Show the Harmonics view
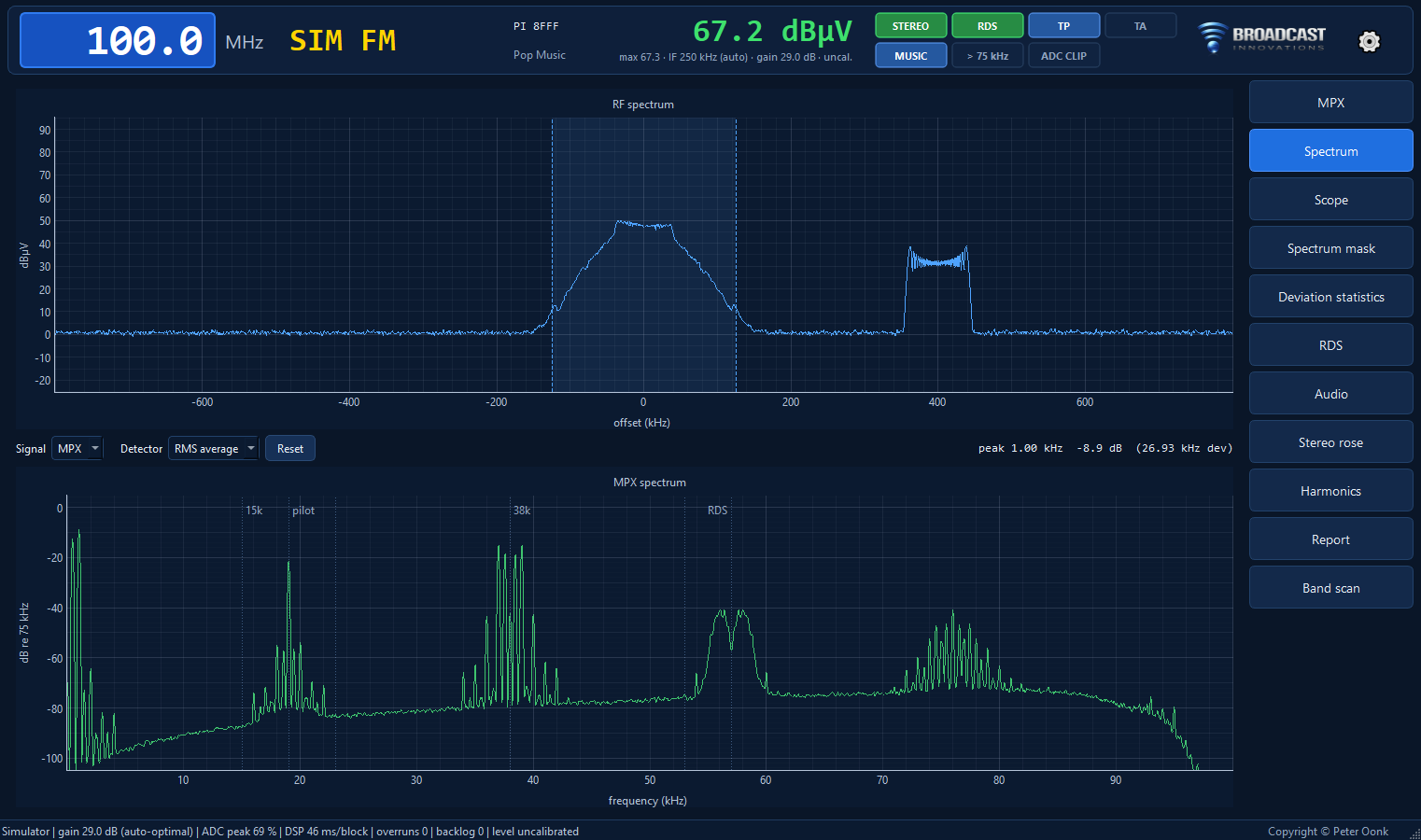This screenshot has width=1421, height=840. coord(1330,491)
